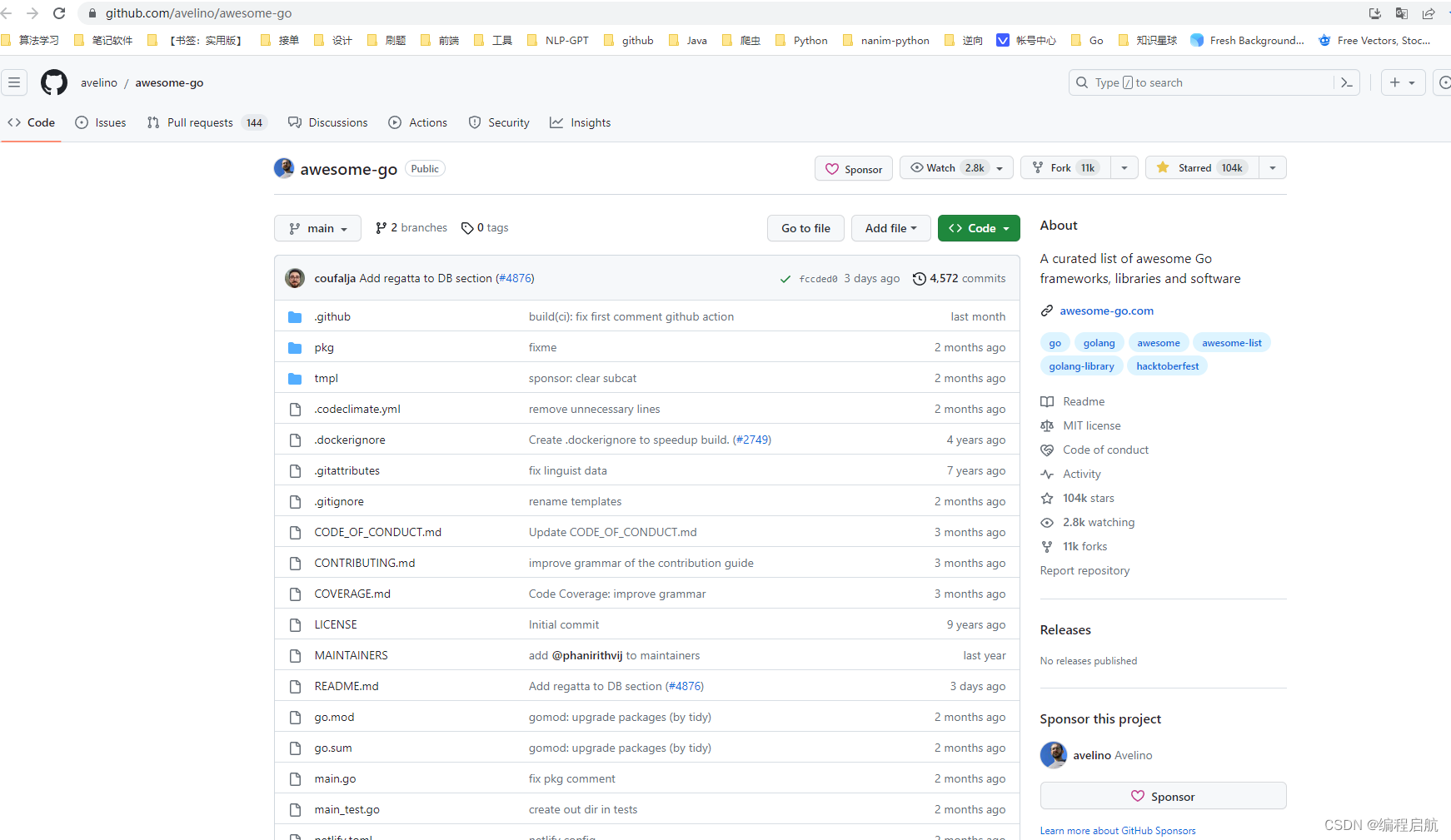Open awesome-go.com link

pyautogui.click(x=1106, y=311)
